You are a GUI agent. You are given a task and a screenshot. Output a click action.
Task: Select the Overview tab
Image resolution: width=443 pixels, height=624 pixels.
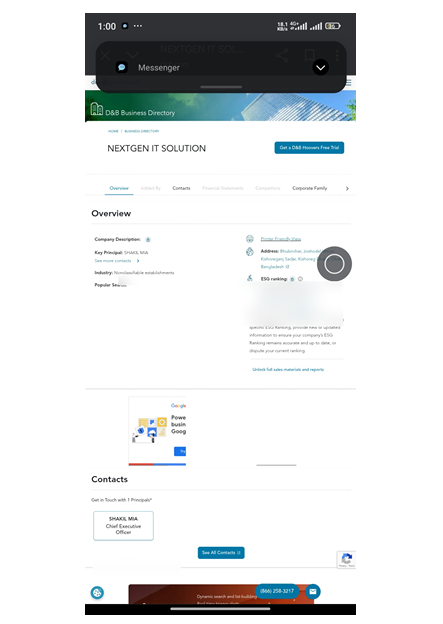119,188
